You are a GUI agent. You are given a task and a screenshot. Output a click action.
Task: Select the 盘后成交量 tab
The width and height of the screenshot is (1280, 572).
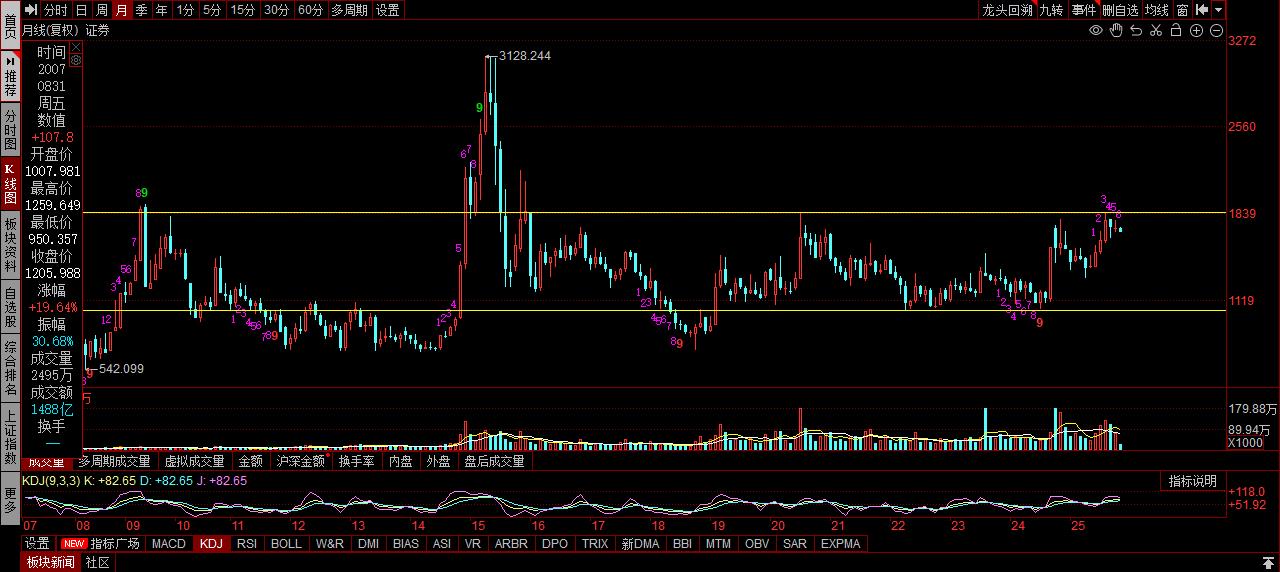494,462
